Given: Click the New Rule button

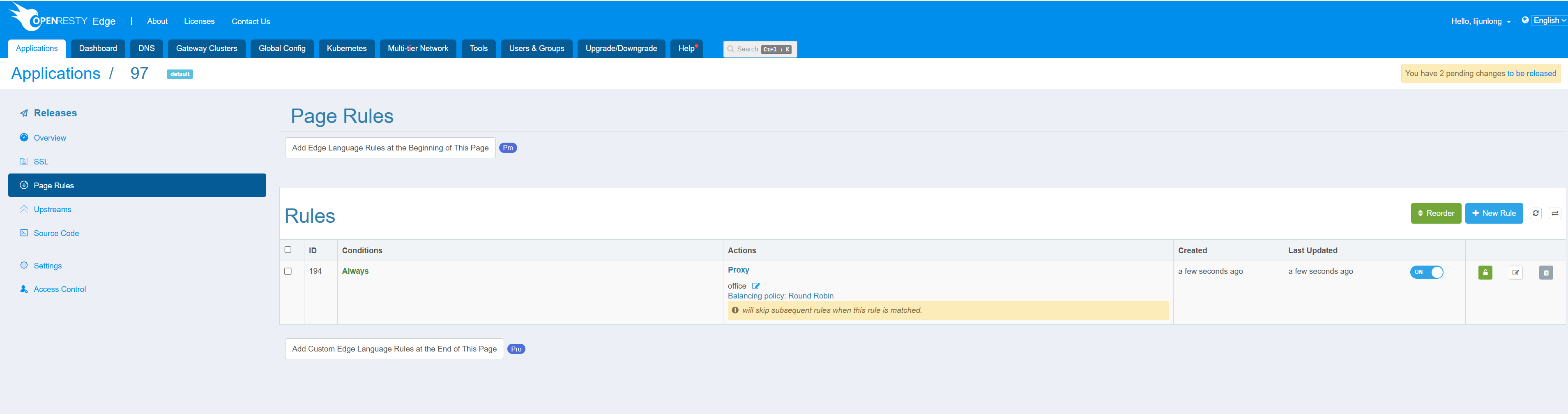Looking at the screenshot, I should [x=1493, y=213].
